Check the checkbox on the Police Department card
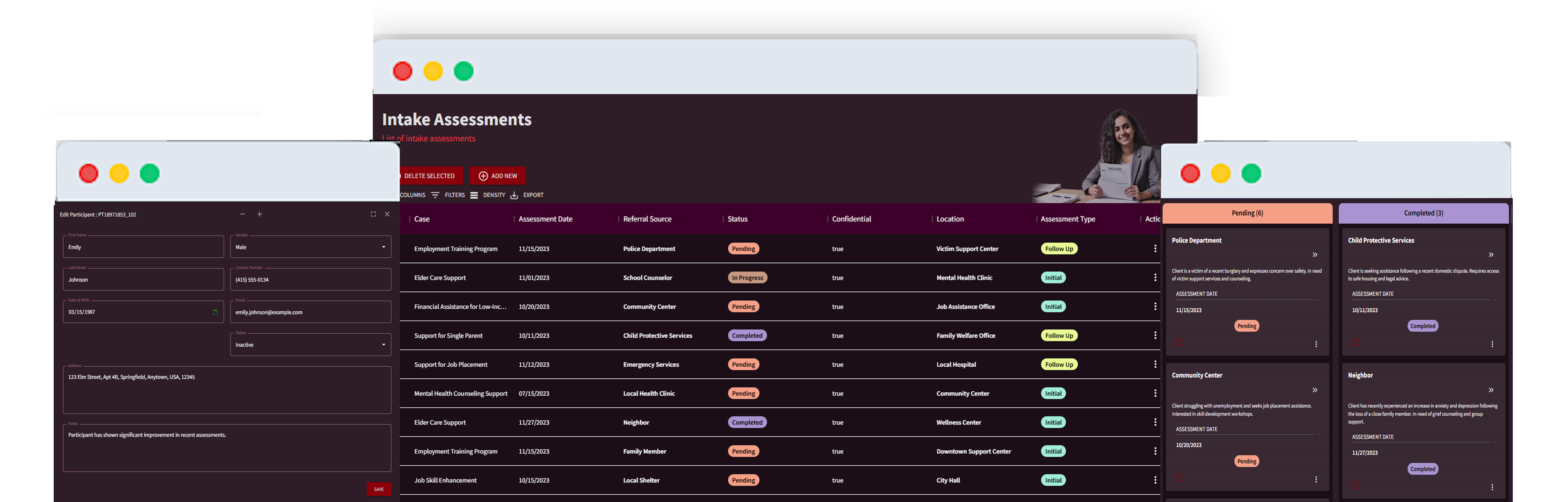This screenshot has width=1568, height=502. pyautogui.click(x=1180, y=342)
